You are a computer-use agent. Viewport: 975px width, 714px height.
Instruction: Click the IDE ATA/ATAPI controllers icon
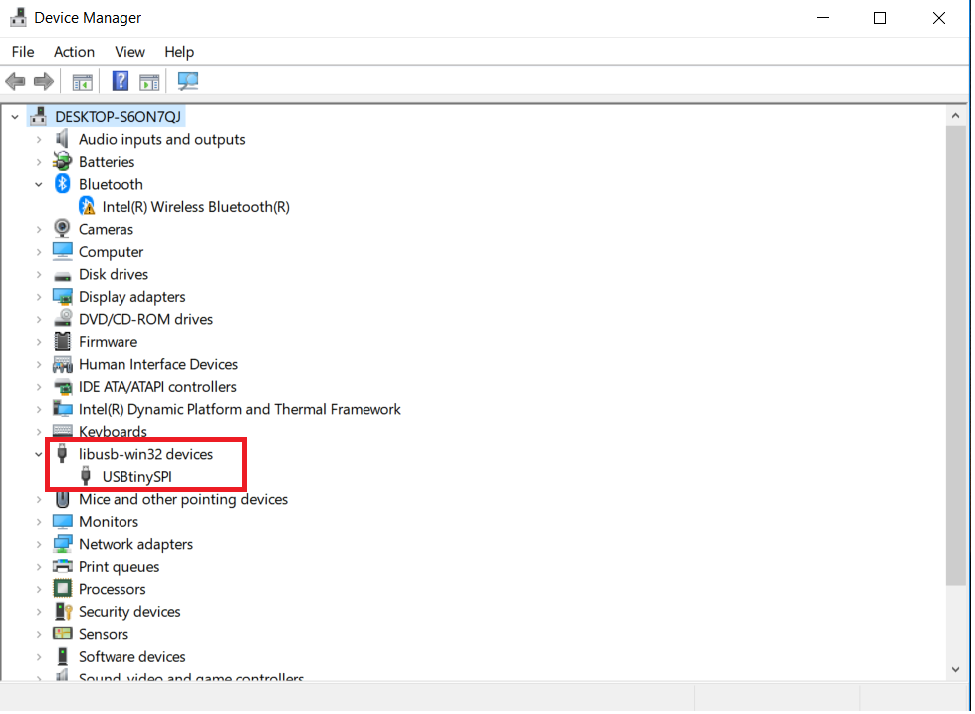point(62,387)
